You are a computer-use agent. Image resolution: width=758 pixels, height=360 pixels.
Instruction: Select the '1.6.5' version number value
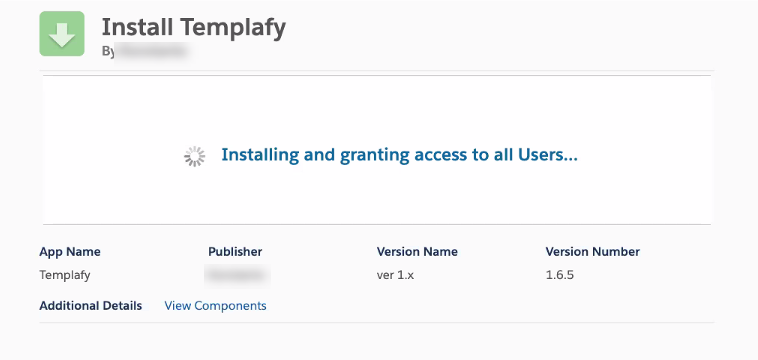(560, 275)
